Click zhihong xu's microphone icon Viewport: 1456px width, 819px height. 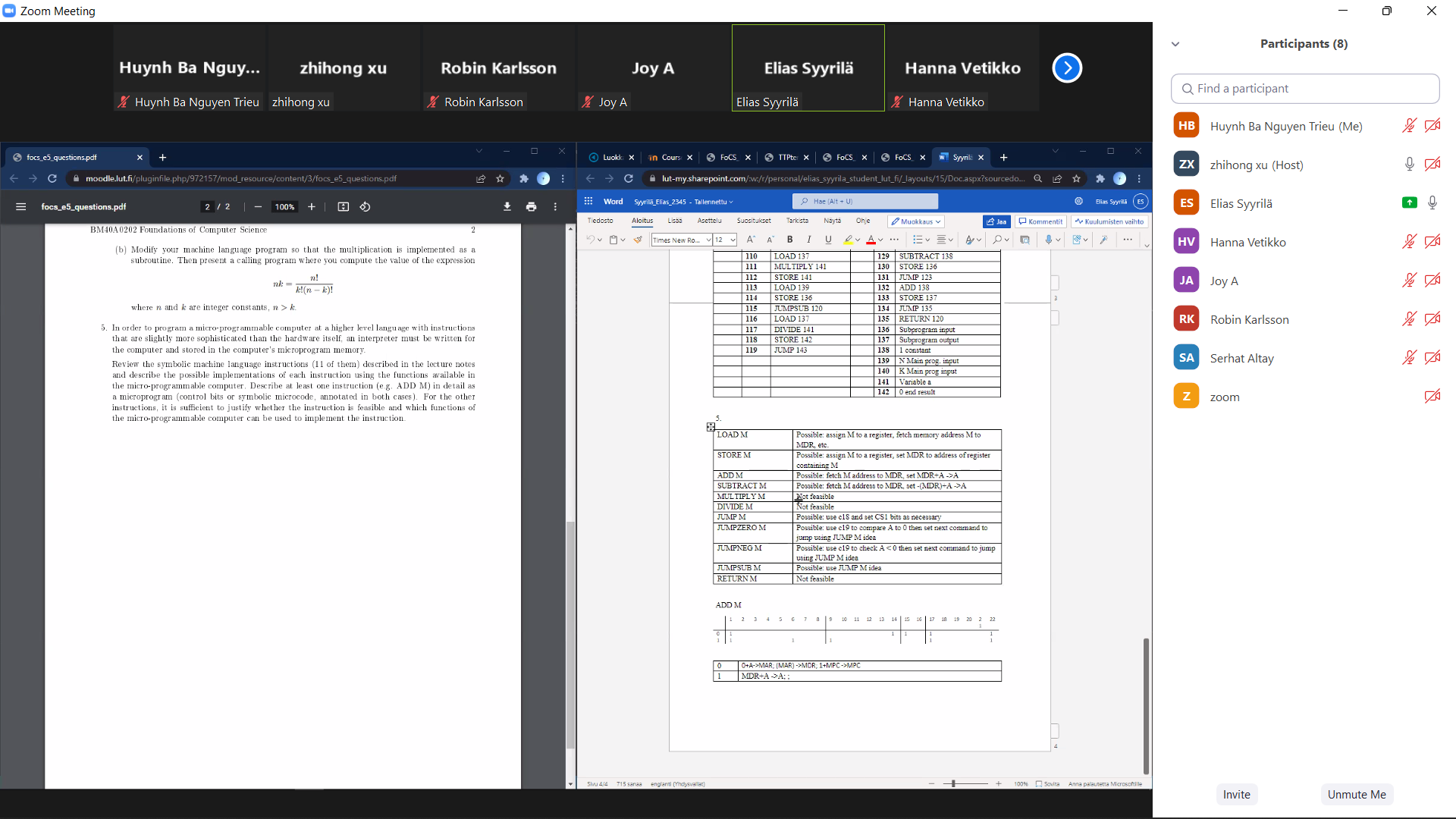point(1409,165)
